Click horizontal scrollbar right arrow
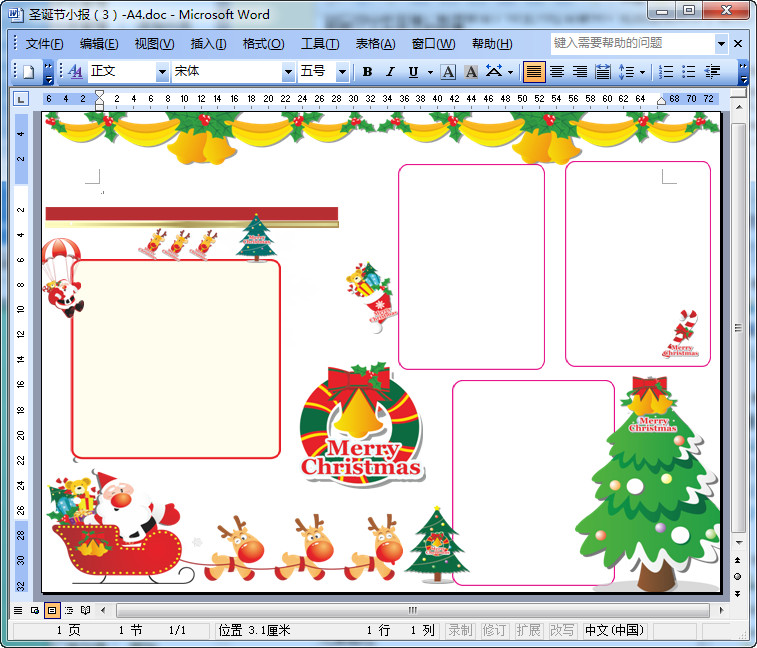757x648 pixels. (721, 610)
